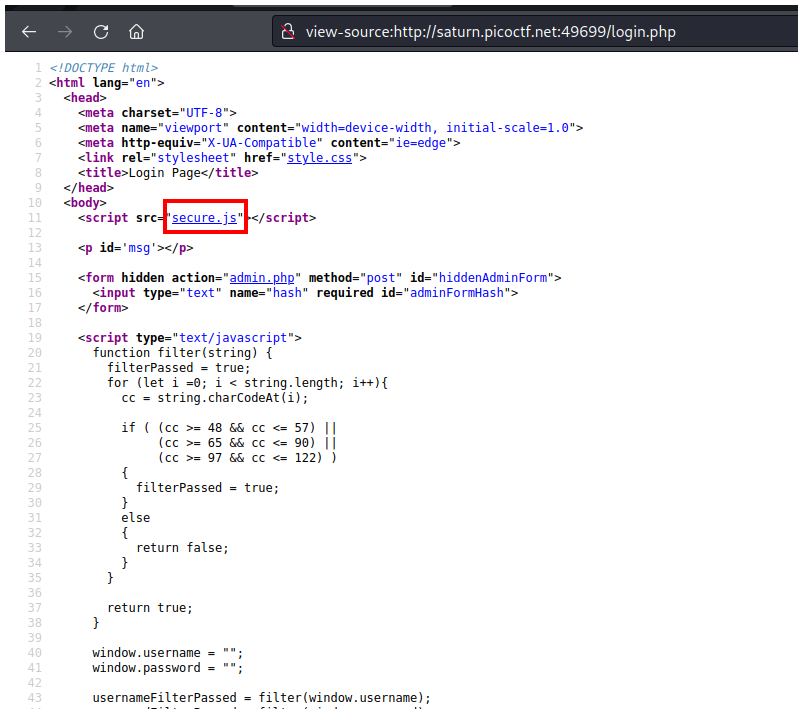
Task: Reload the view-source page
Action: [101, 31]
